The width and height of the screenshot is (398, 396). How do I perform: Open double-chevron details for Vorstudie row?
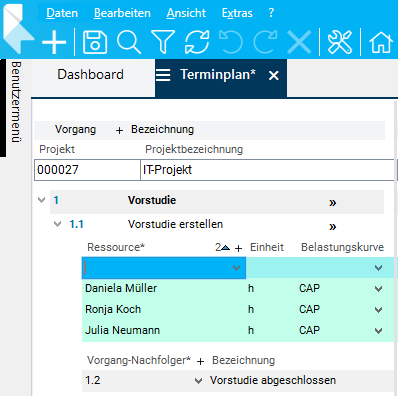tap(333, 202)
